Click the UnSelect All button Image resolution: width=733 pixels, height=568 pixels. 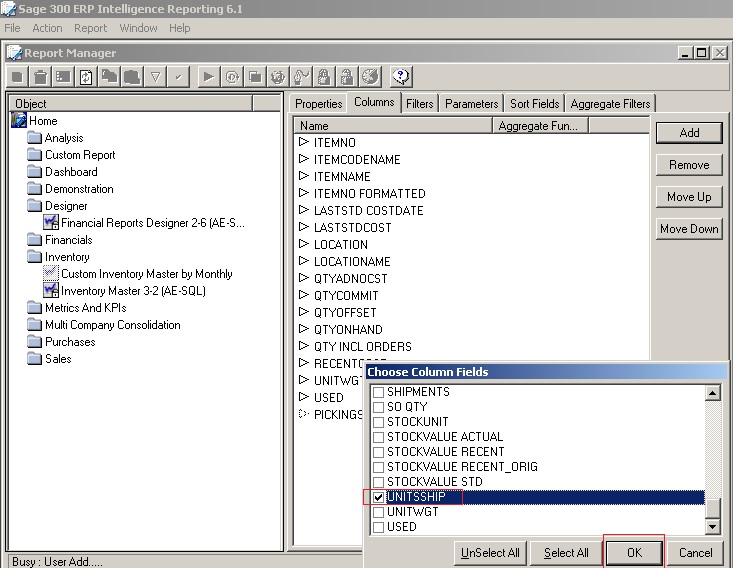pos(490,553)
